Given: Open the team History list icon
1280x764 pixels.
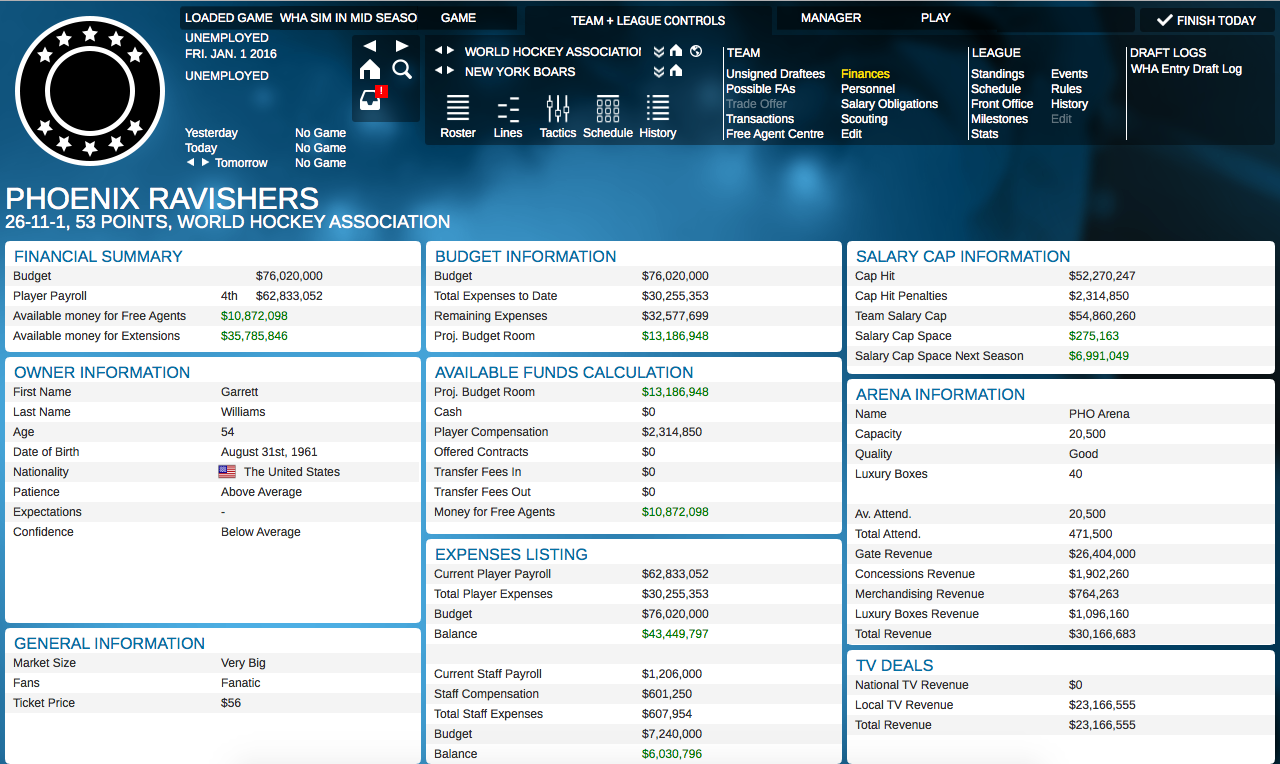Looking at the screenshot, I should tap(658, 116).
